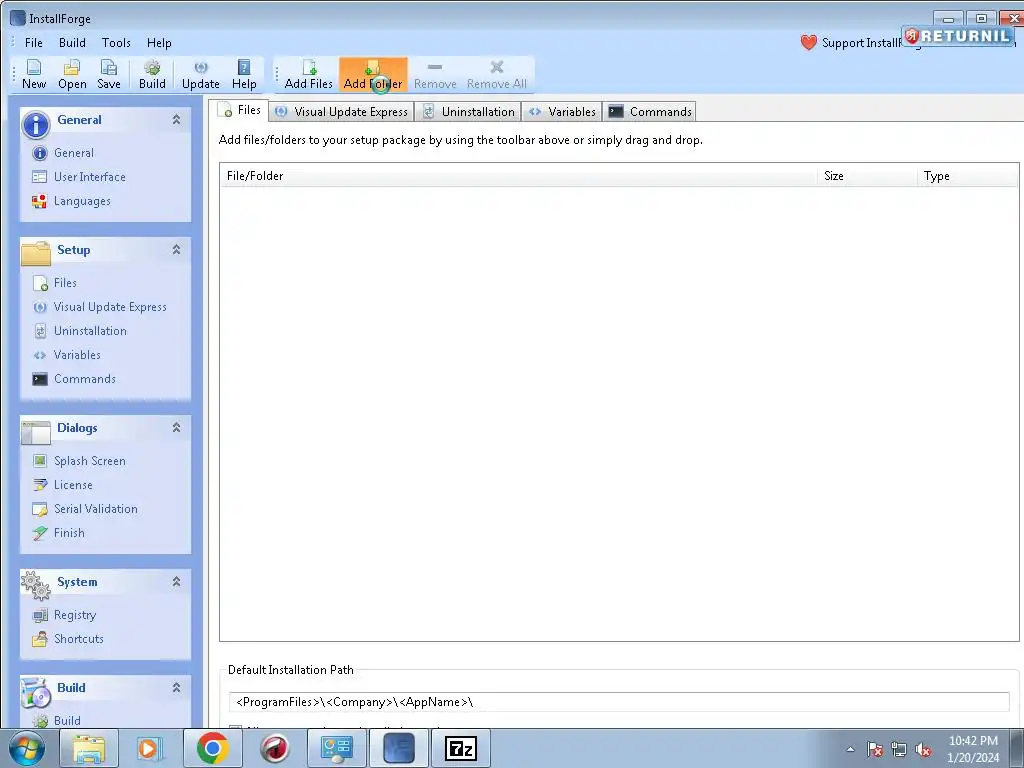Click the New project toolbar icon
This screenshot has width=1024, height=768.
(34, 74)
